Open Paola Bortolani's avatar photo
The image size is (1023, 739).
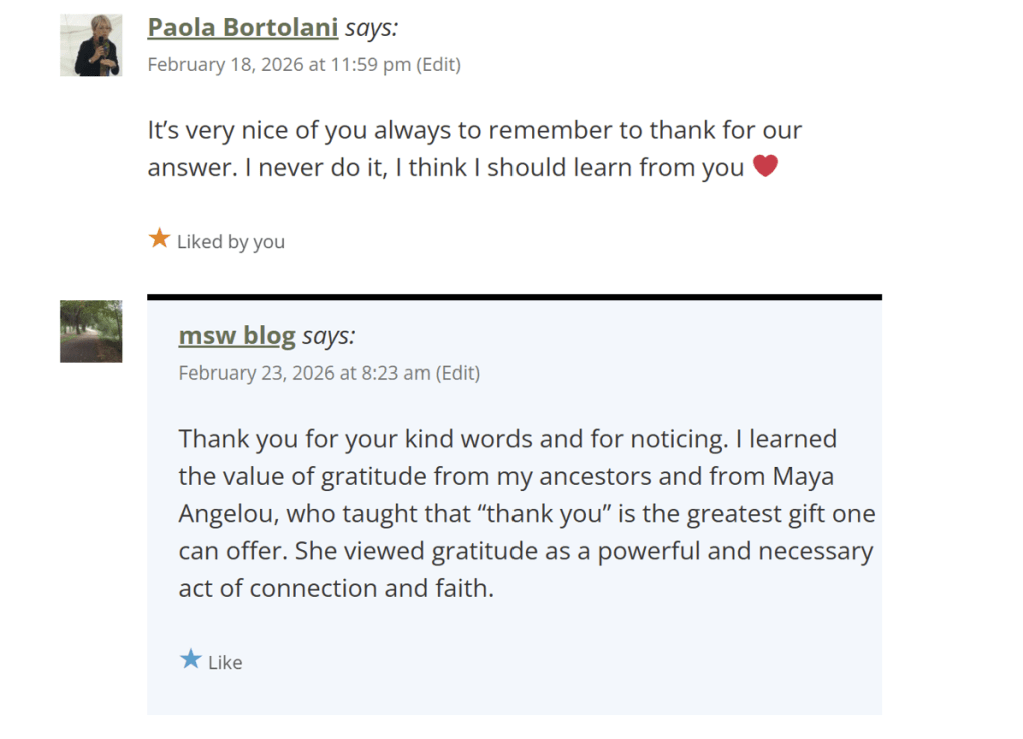click(91, 45)
